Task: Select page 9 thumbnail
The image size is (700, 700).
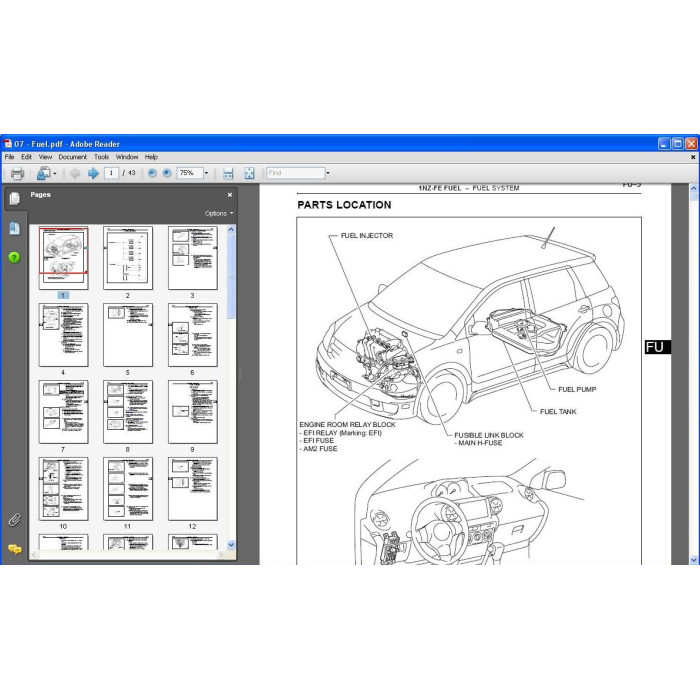Action: pyautogui.click(x=192, y=412)
